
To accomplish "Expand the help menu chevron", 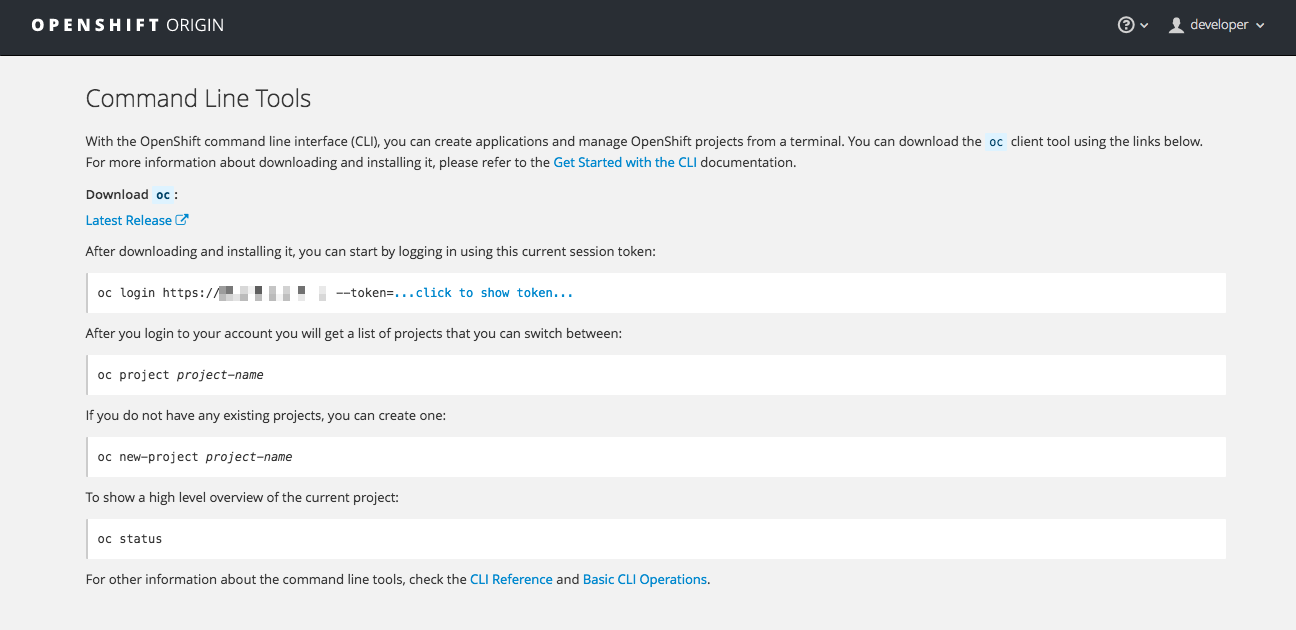I will pyautogui.click(x=1144, y=26).
